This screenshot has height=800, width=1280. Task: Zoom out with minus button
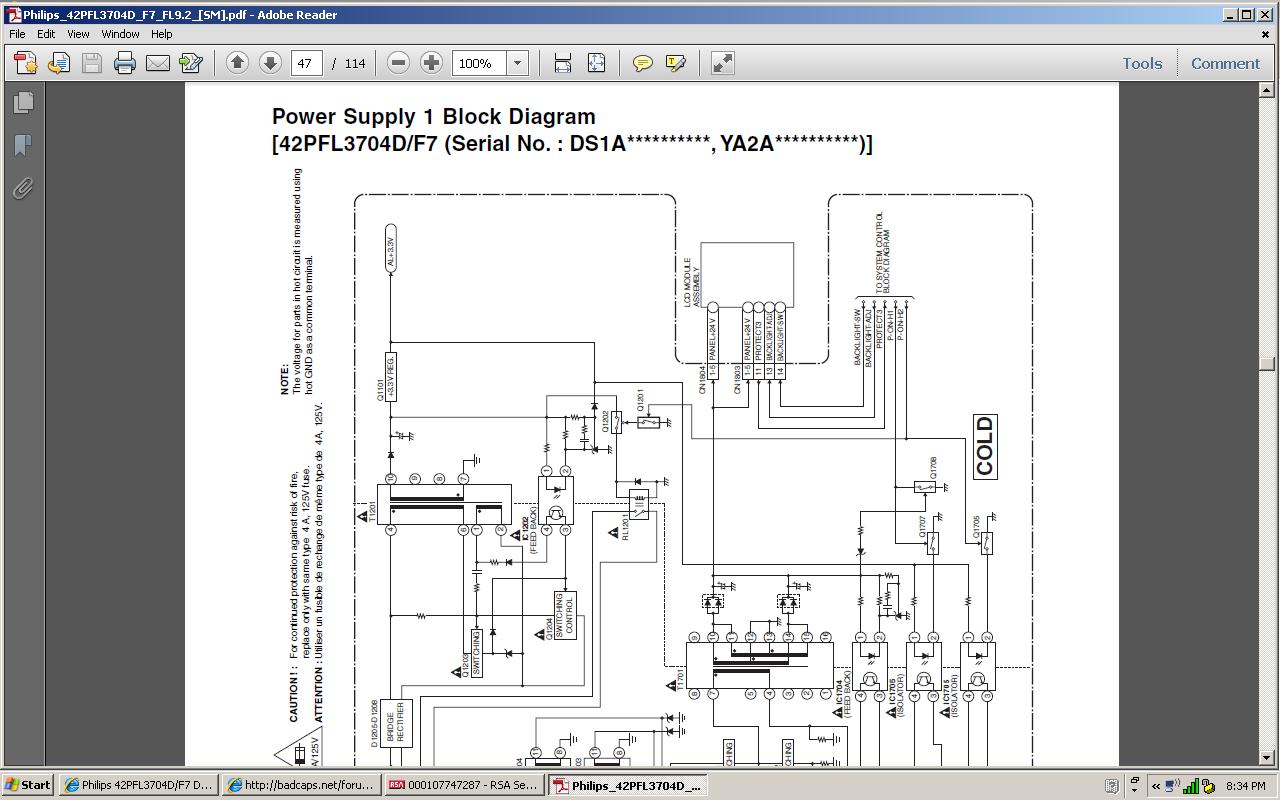[398, 63]
